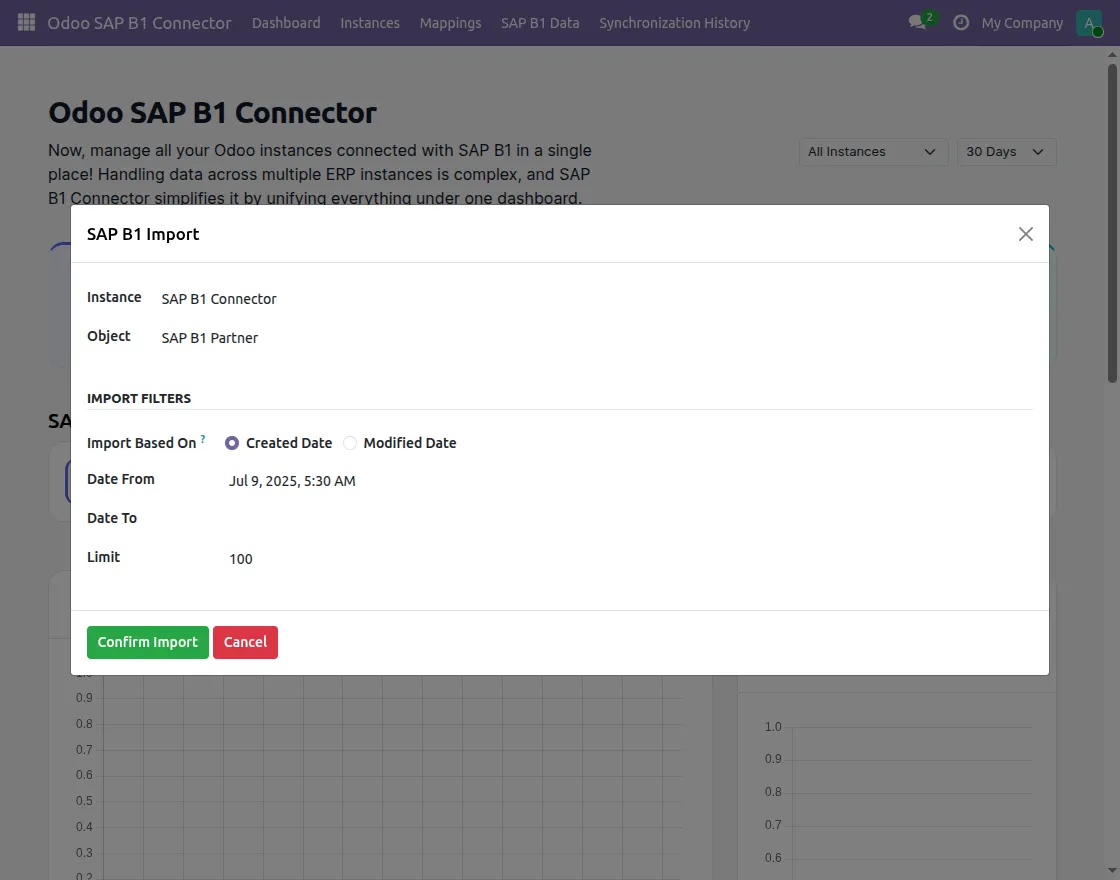Click the scrollbar up arrow
The width and height of the screenshot is (1120, 880).
pos(1112,54)
